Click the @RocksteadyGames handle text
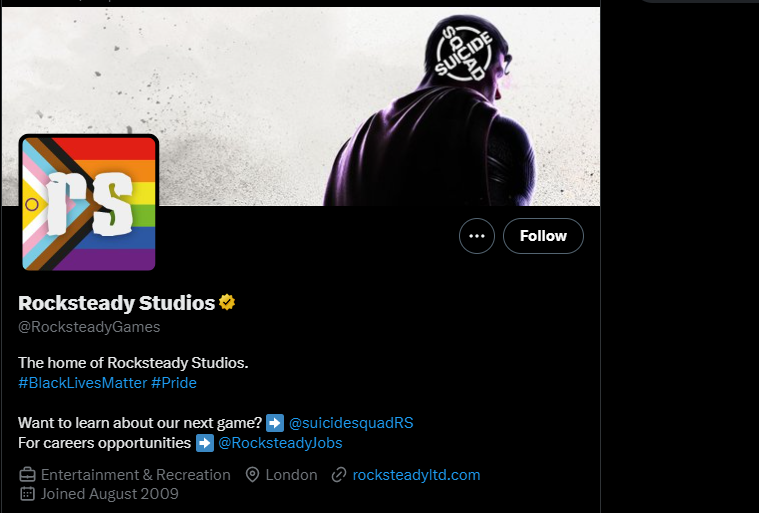 [x=89, y=326]
